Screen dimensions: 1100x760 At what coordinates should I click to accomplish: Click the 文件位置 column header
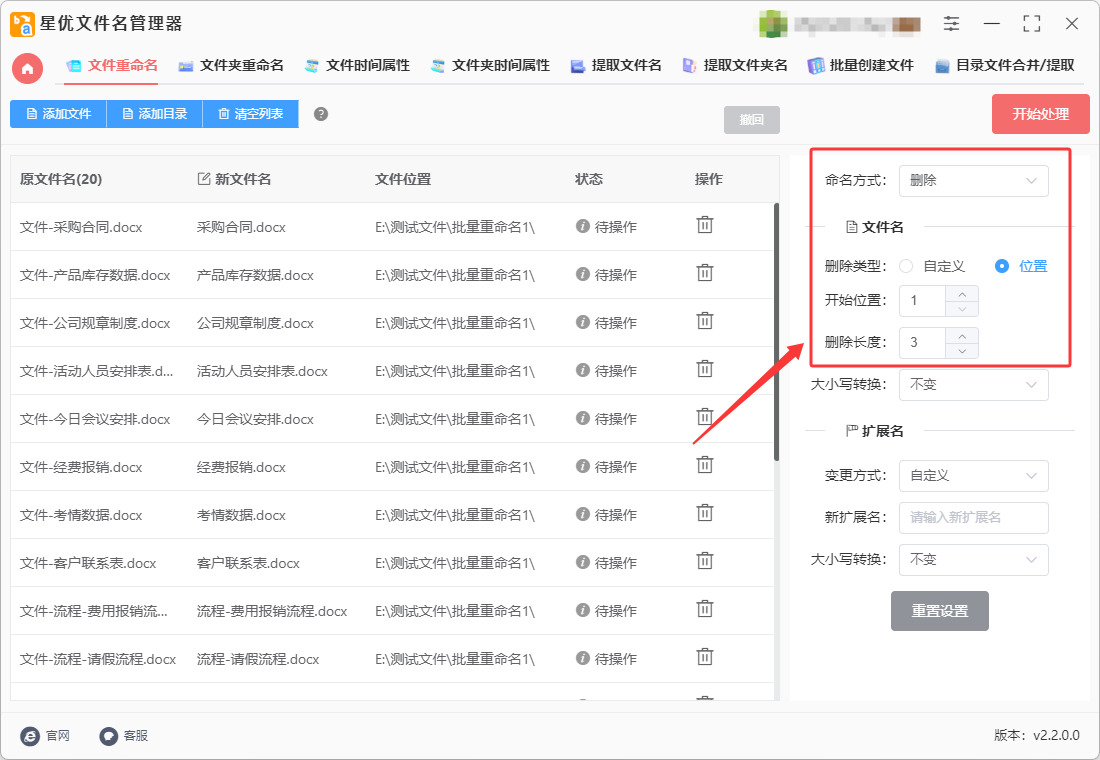pos(403,180)
